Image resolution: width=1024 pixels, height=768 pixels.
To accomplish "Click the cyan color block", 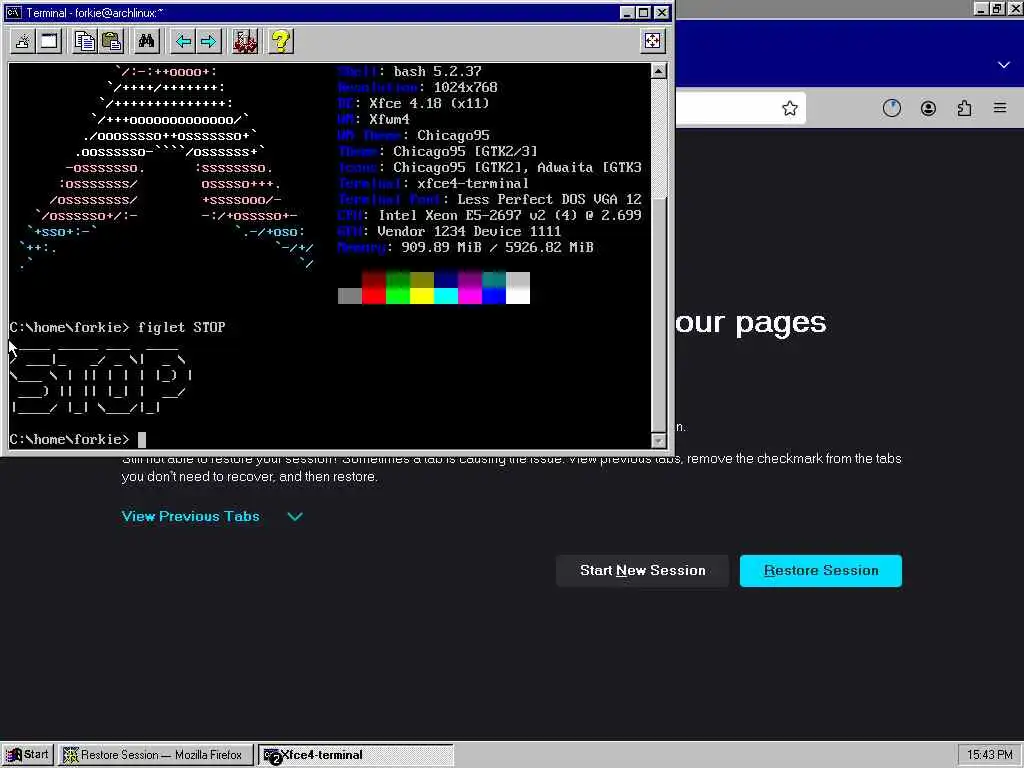I will (x=446, y=296).
